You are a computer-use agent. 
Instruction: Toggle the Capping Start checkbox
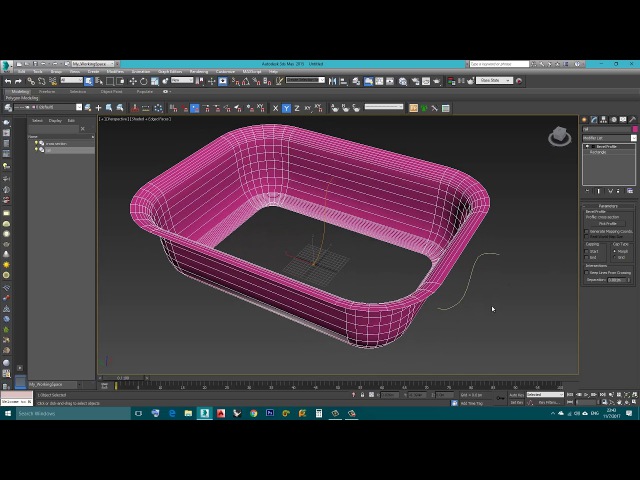tap(587, 251)
